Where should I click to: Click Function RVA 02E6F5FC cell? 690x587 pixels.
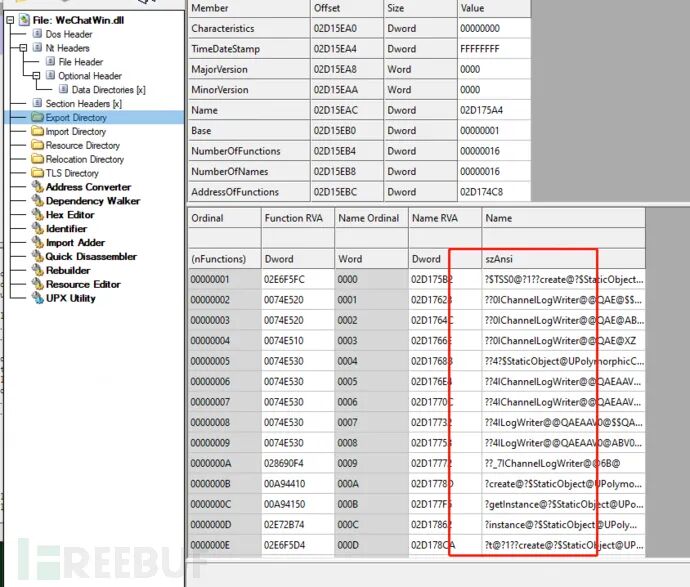coord(297,279)
